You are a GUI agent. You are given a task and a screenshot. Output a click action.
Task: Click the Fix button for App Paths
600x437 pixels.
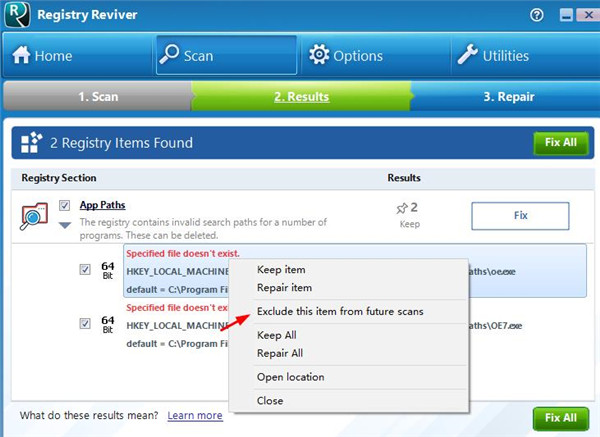point(520,216)
